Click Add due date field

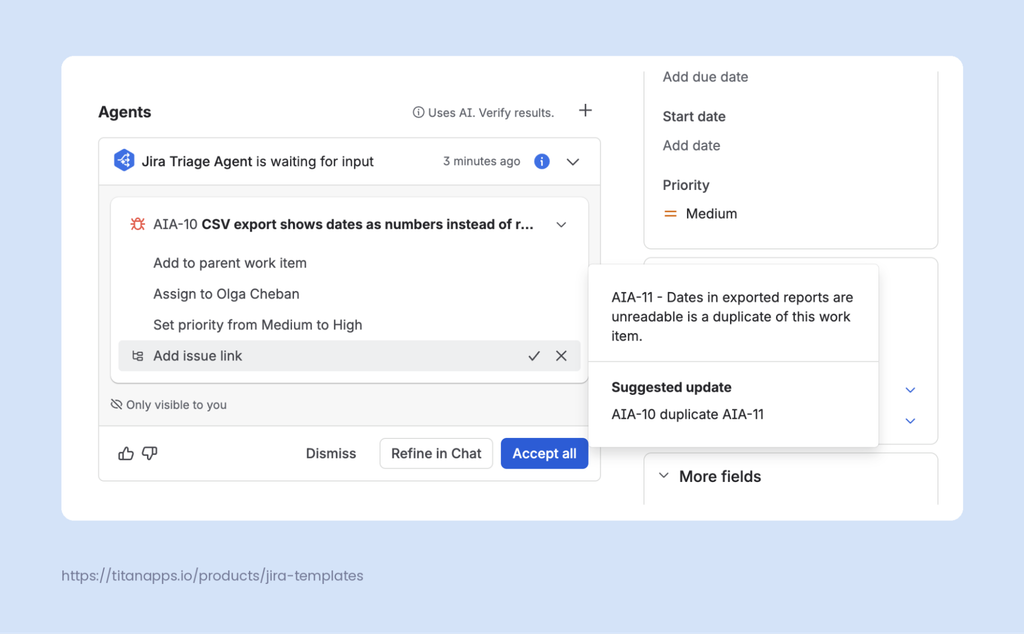(x=705, y=77)
